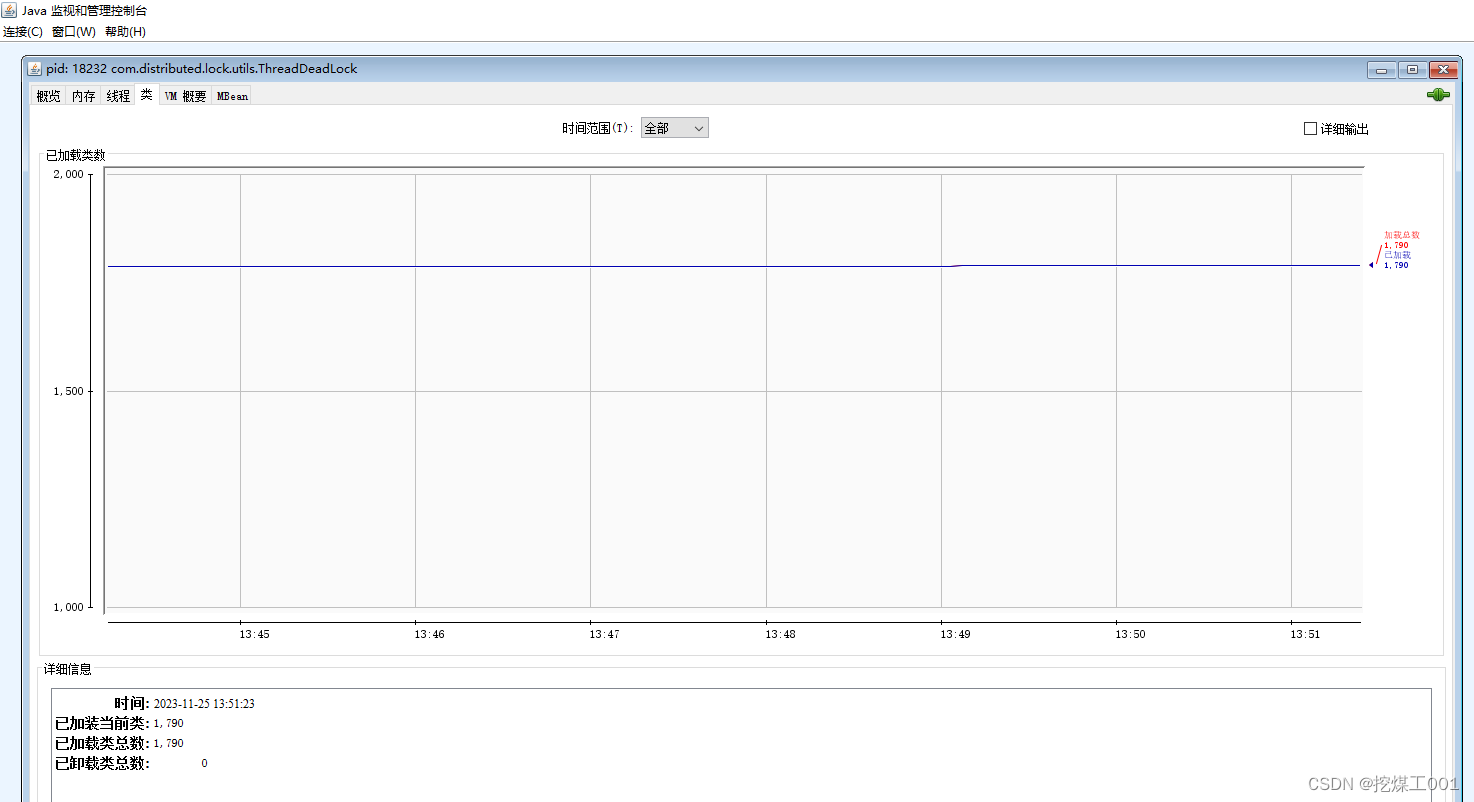The width and height of the screenshot is (1474, 802).
Task: Click the 13:47 time axis label
Action: 605,634
